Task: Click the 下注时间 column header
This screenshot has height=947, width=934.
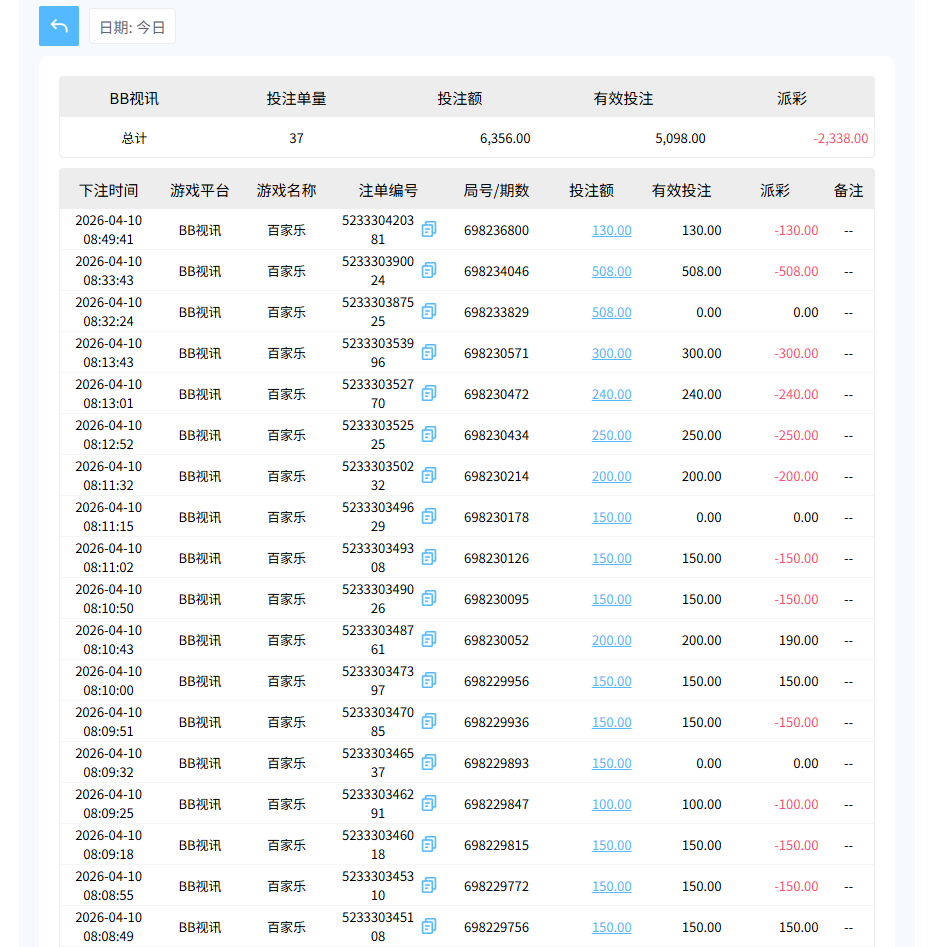Action: [110, 189]
